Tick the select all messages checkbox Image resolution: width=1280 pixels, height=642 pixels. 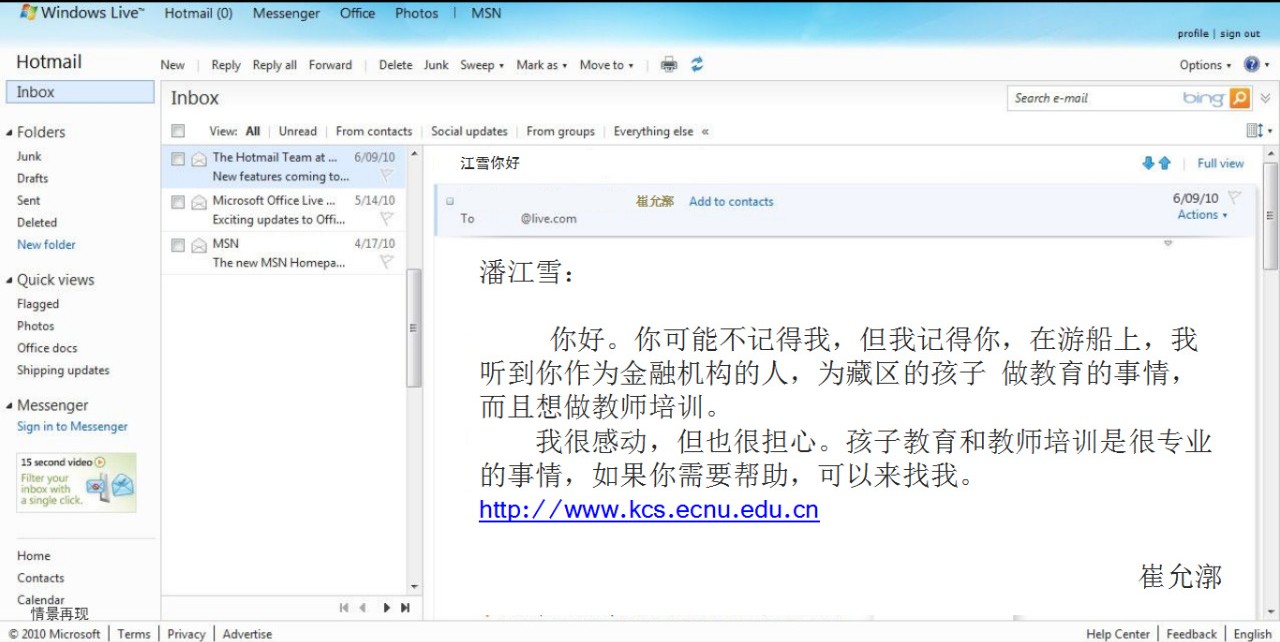[x=178, y=131]
